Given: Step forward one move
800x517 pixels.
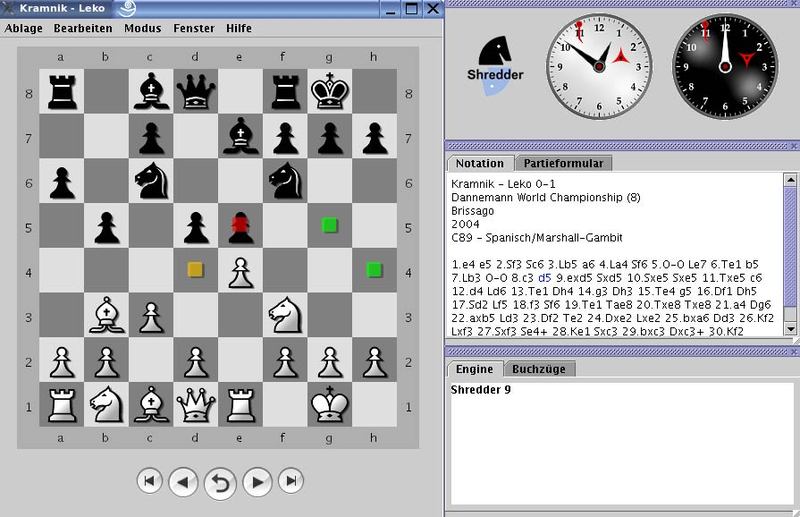Looking at the screenshot, I should (x=257, y=482).
